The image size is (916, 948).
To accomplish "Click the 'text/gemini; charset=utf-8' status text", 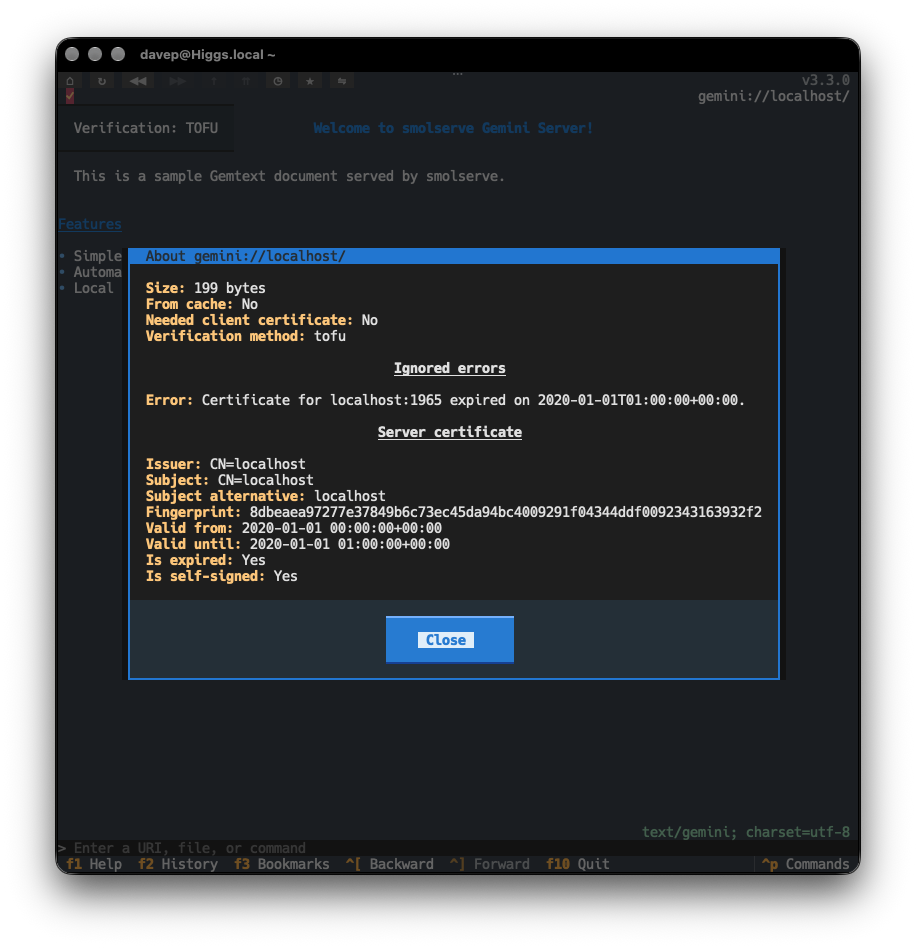I will click(745, 832).
